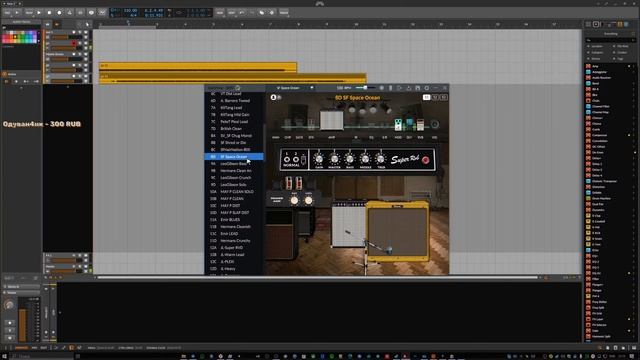640x360 pixels.
Task: Click the undo arrow in Bitwig toolbar
Action: [x=242, y=13]
